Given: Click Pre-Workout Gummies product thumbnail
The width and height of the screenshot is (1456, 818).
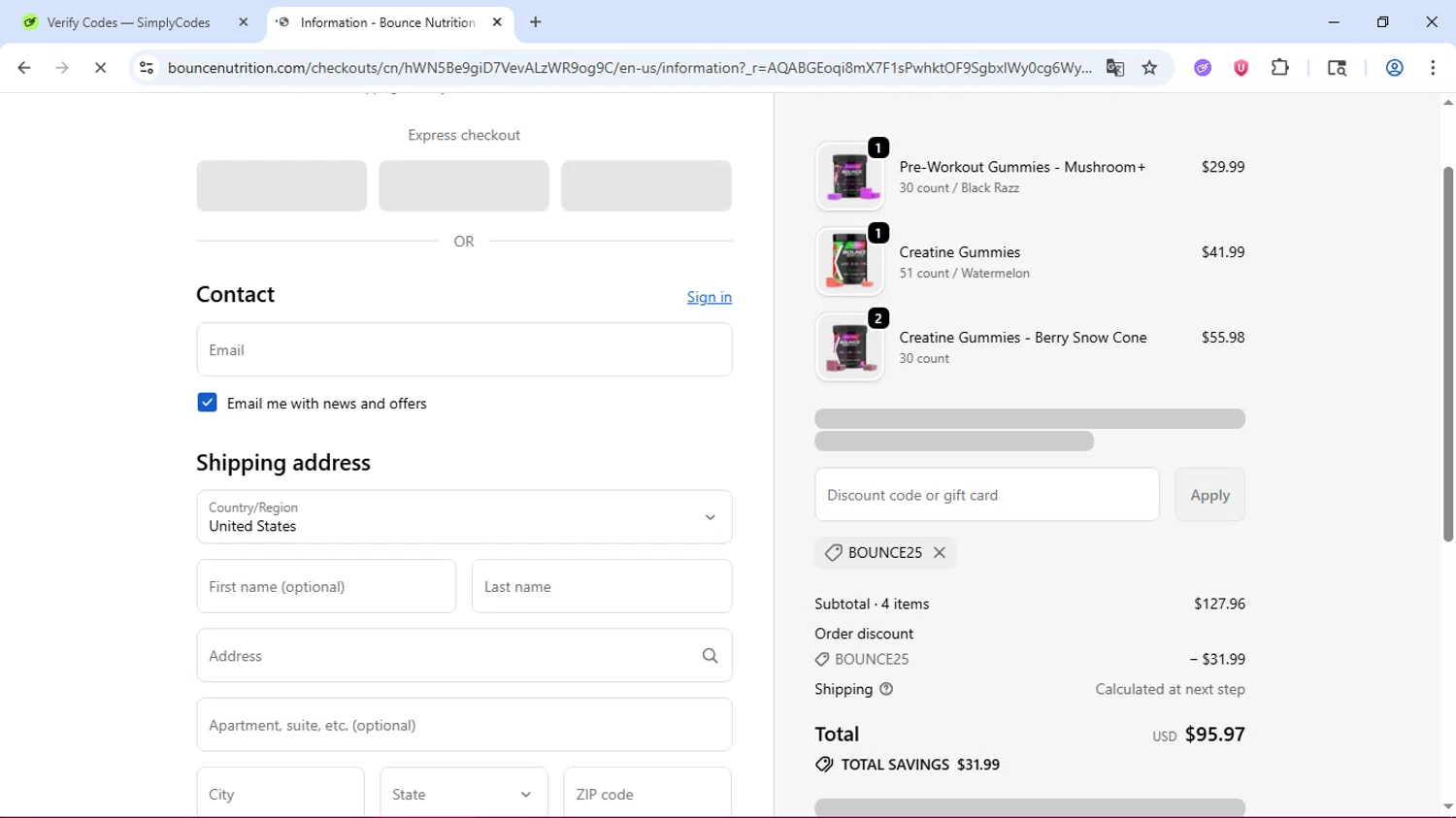Looking at the screenshot, I should [849, 177].
